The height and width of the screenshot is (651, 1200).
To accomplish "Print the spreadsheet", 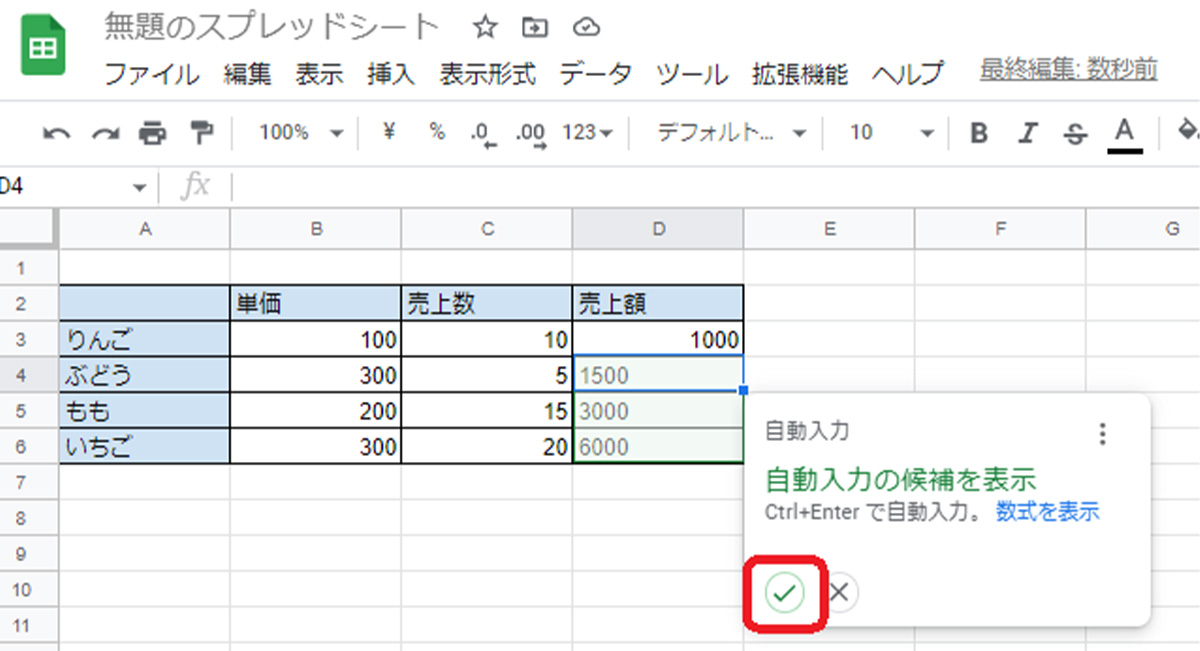I will 153,133.
